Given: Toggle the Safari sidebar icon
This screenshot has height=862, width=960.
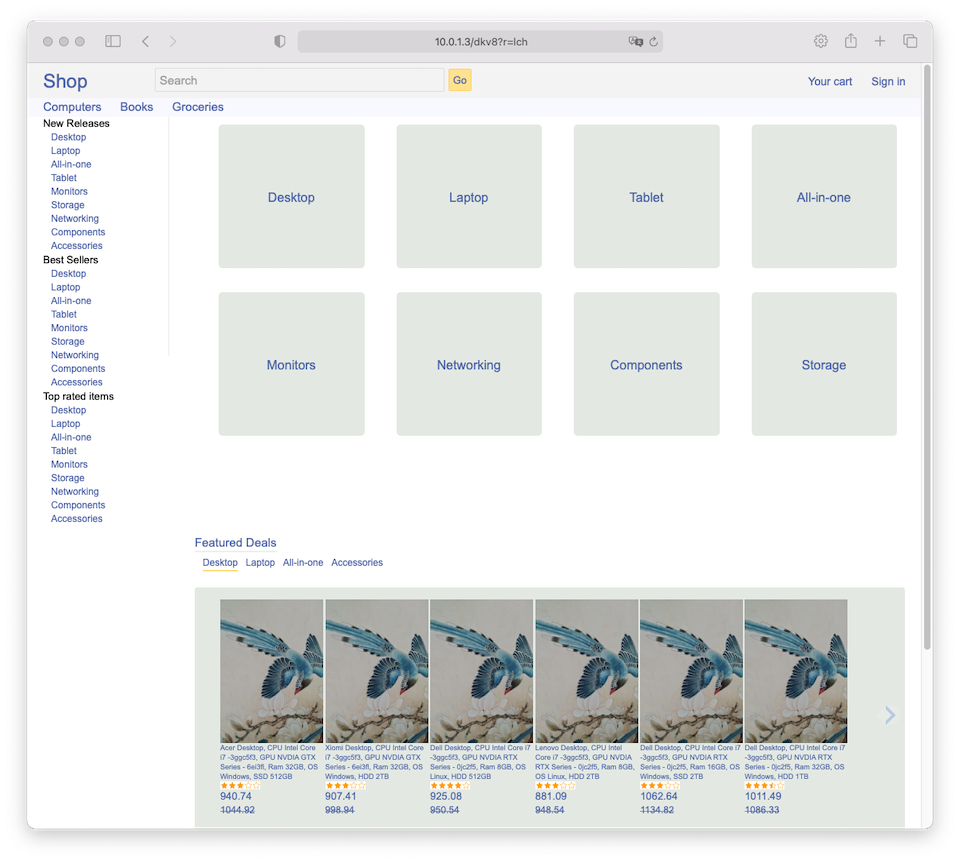Looking at the screenshot, I should pos(113,41).
